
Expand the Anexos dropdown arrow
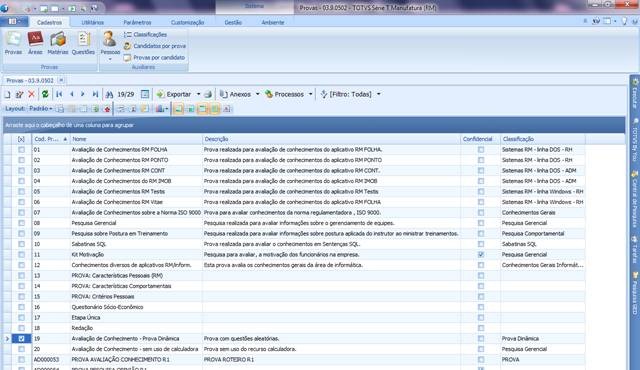click(x=258, y=94)
